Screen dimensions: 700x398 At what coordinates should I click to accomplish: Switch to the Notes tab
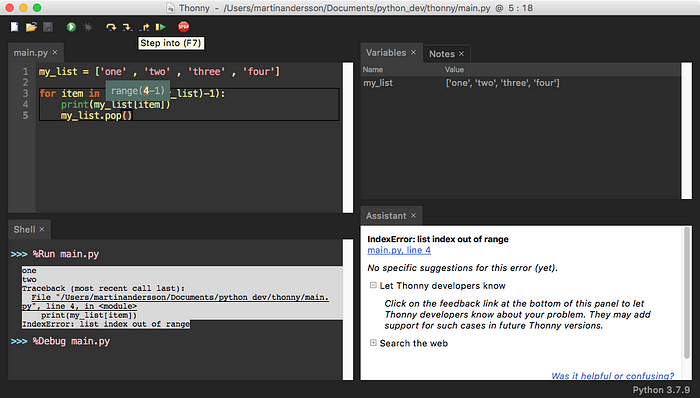click(x=442, y=54)
